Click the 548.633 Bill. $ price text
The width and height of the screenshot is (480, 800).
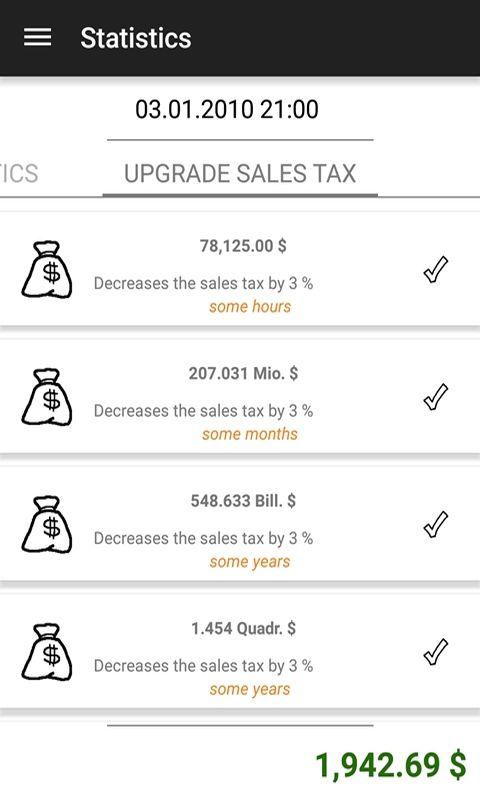pyautogui.click(x=243, y=501)
